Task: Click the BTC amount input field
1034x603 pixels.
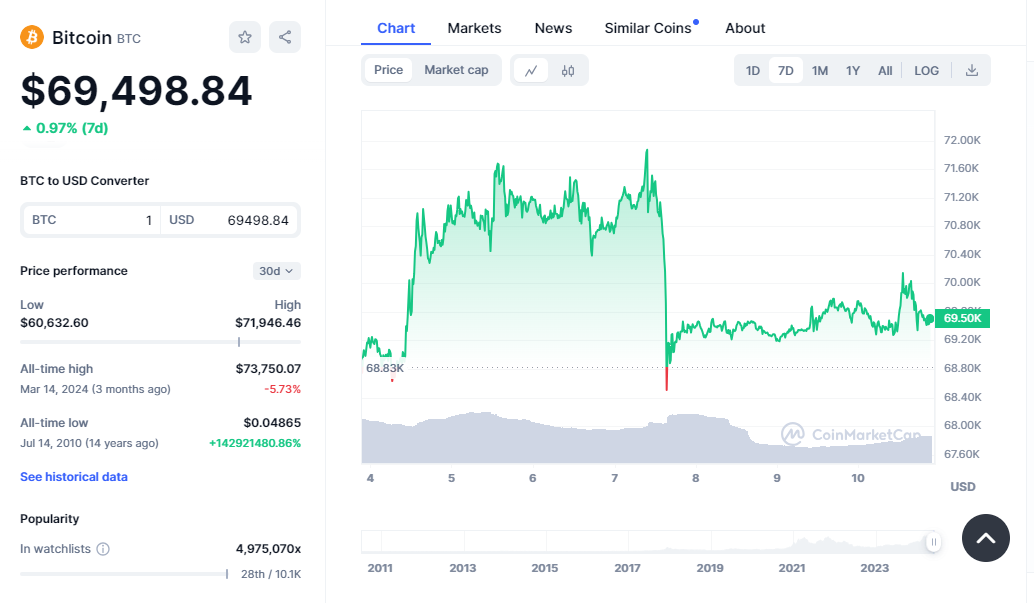Action: (92, 220)
